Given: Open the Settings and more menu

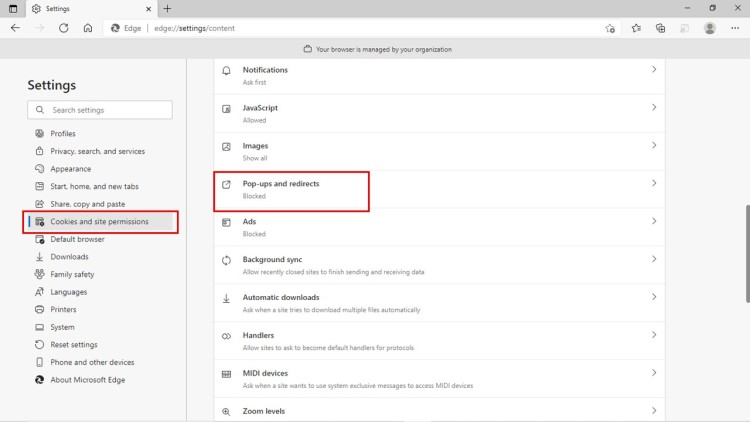Looking at the screenshot, I should click(735, 28).
